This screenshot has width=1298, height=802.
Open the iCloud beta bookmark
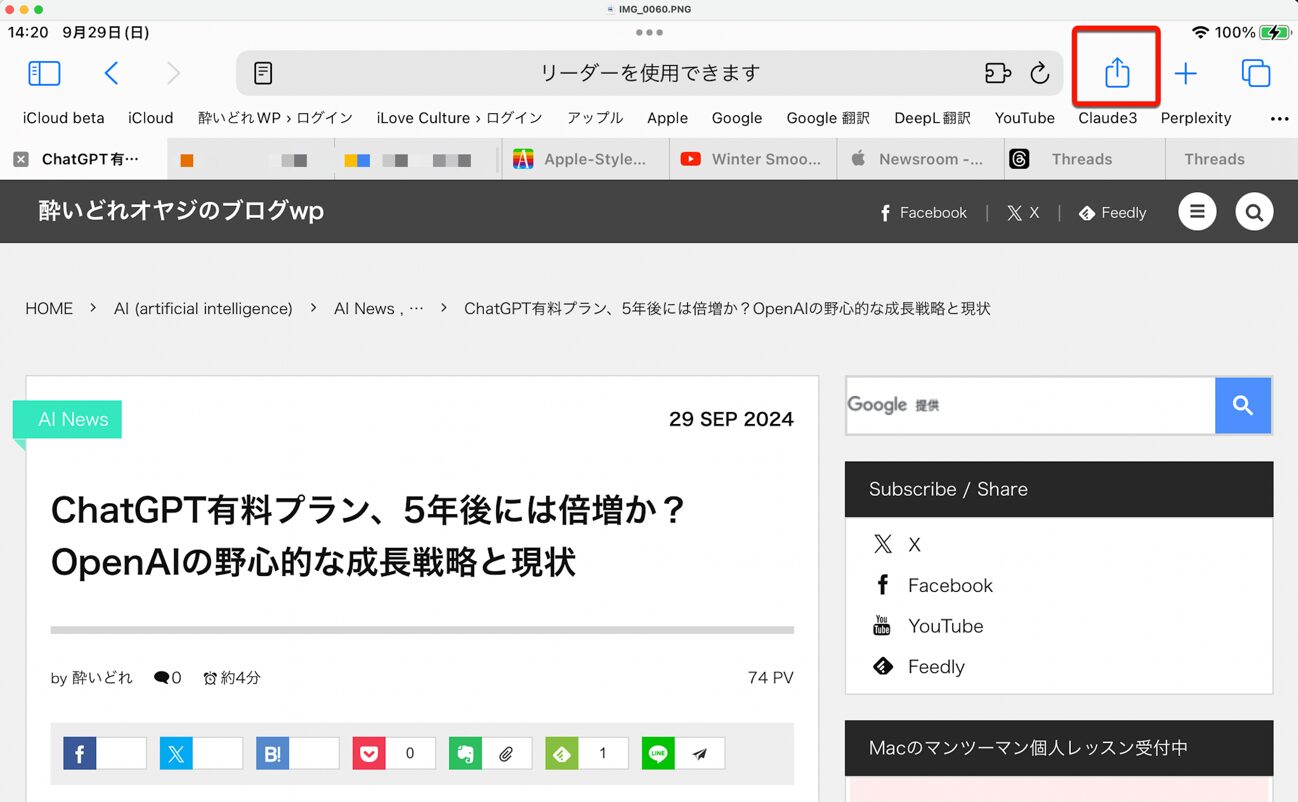pyautogui.click(x=63, y=118)
